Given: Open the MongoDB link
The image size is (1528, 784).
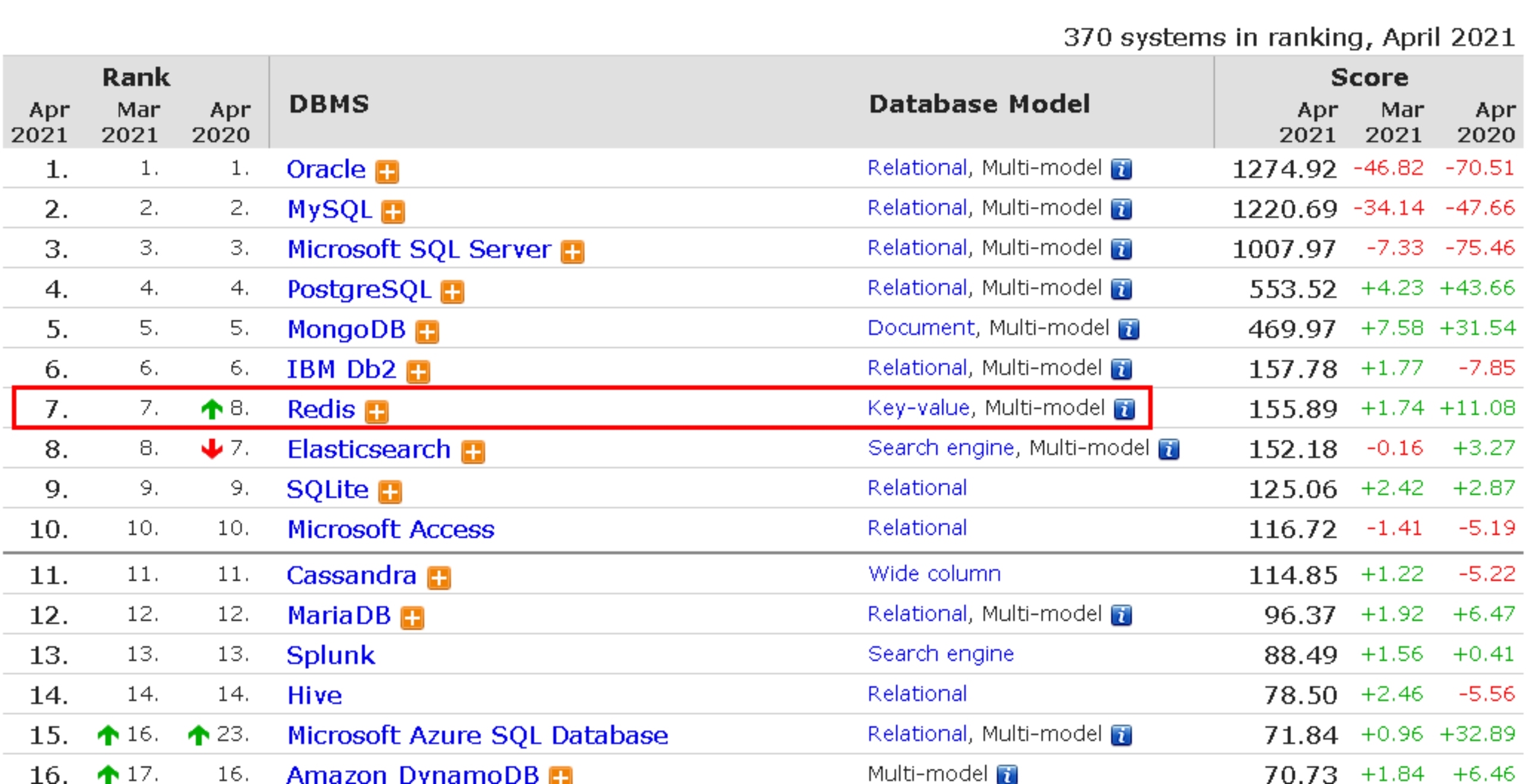Looking at the screenshot, I should pyautogui.click(x=346, y=329).
